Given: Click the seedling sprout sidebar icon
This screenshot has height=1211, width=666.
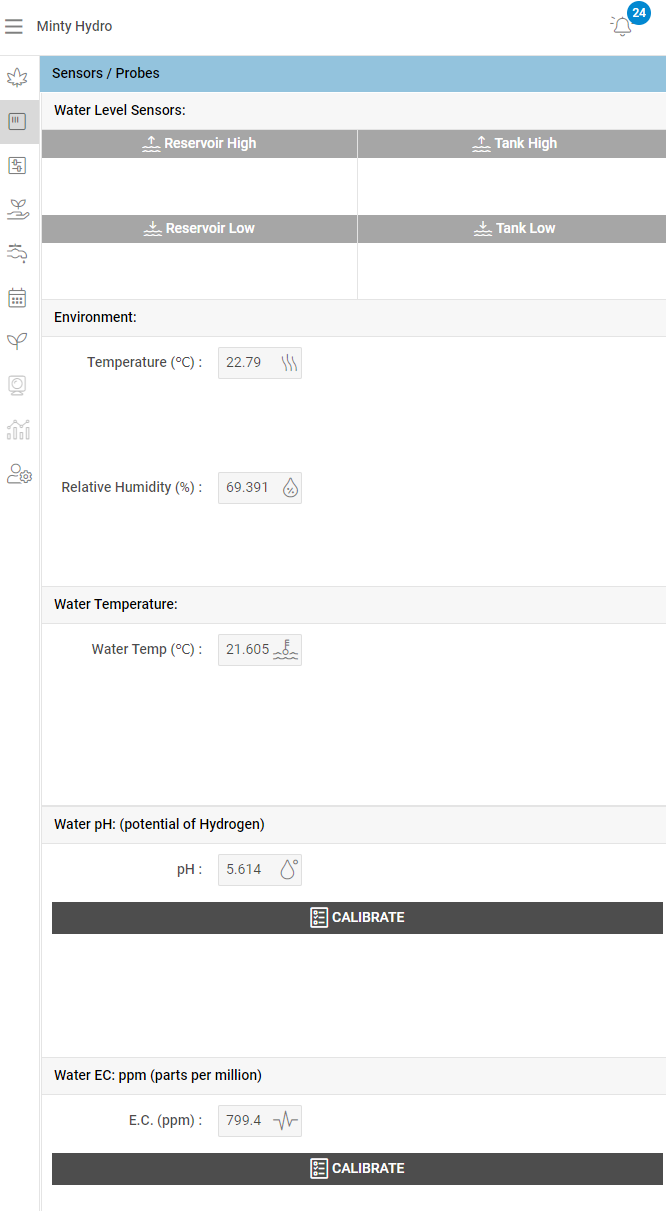Looking at the screenshot, I should [17, 341].
